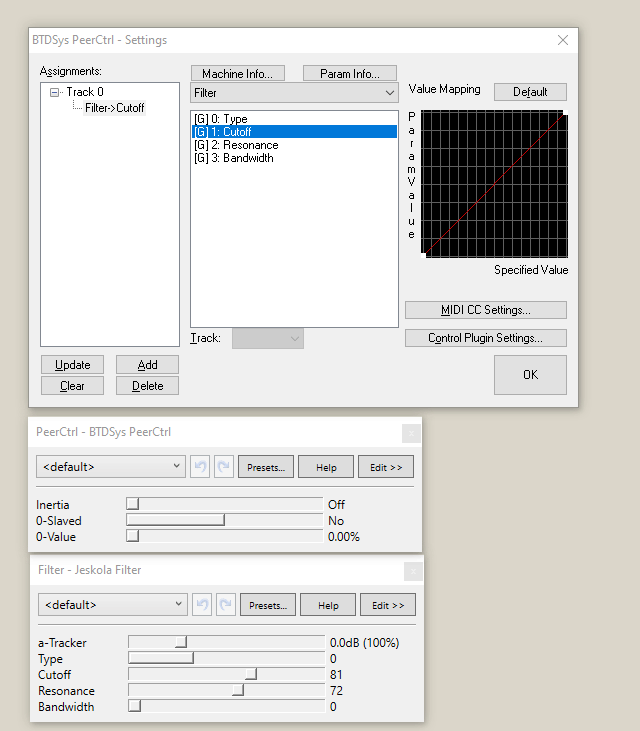Click the Machine Info... button
The image size is (640, 731).
pyautogui.click(x=238, y=73)
